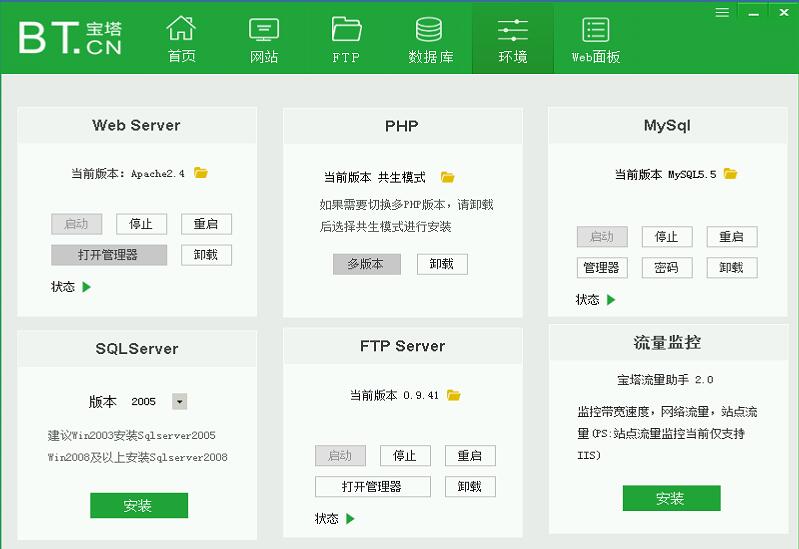Go to the 数据库 tab
Image resolution: width=799 pixels, height=549 pixels.
coord(430,39)
